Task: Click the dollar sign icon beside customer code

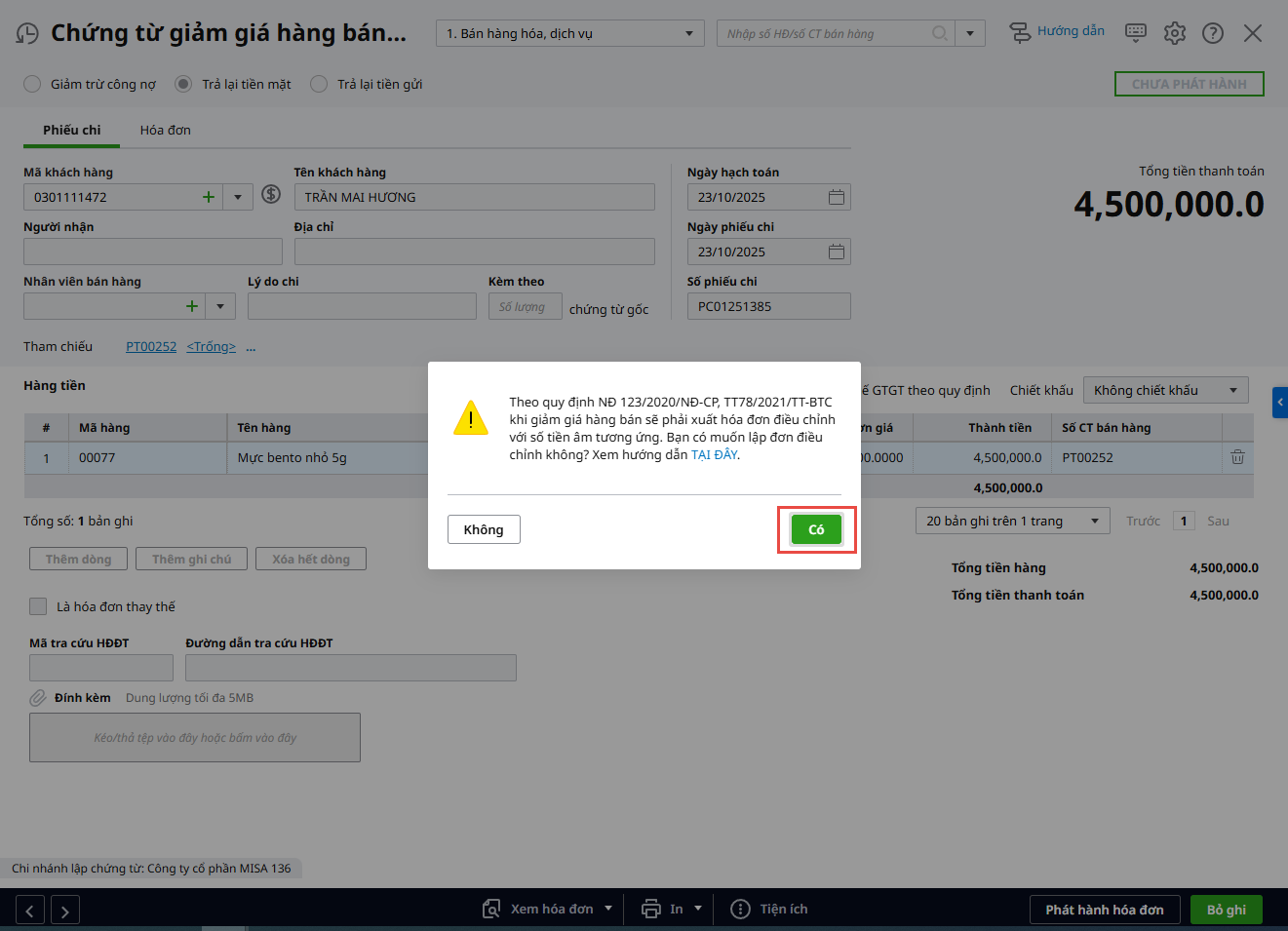Action: [271, 195]
